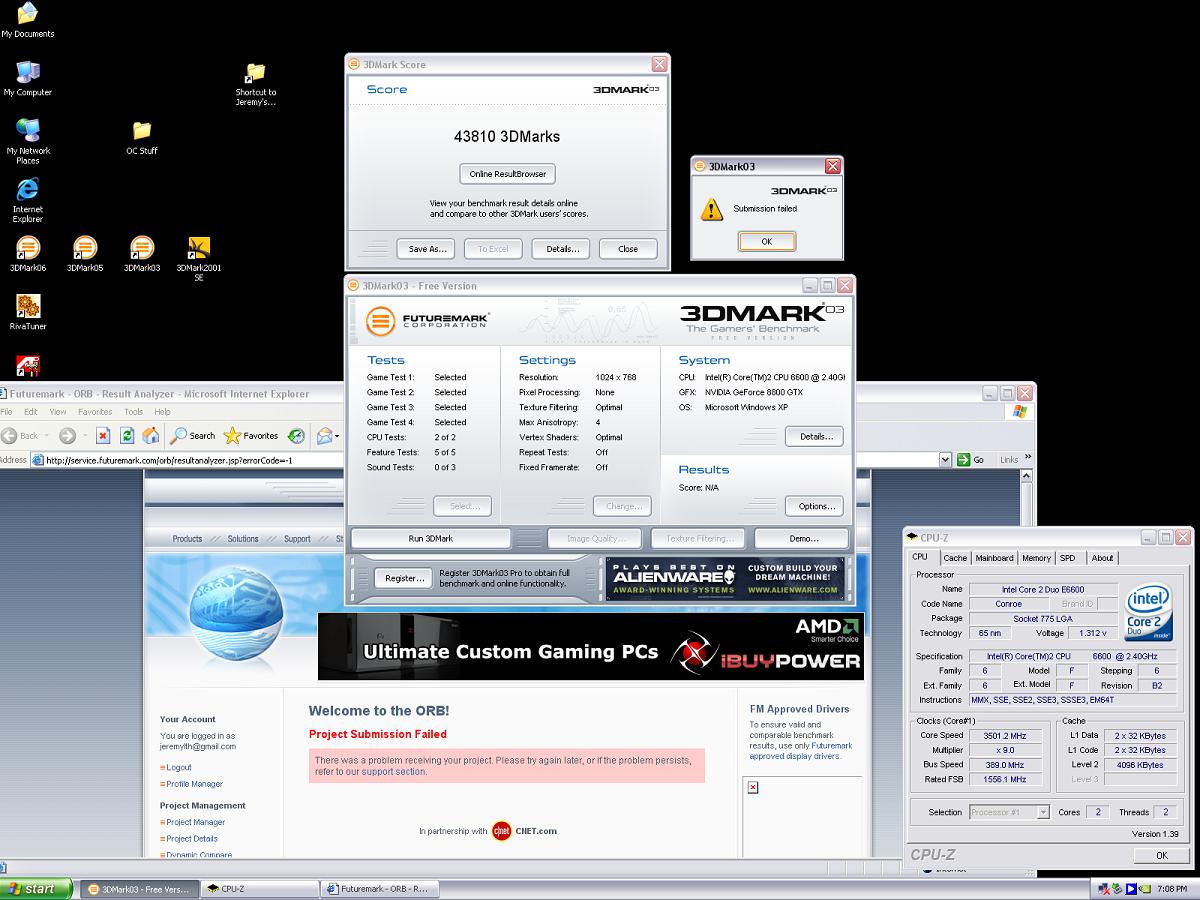Screen dimensions: 1200x900
Task: Switch to the CPU-Z Mainboard tab
Action: pos(994,558)
